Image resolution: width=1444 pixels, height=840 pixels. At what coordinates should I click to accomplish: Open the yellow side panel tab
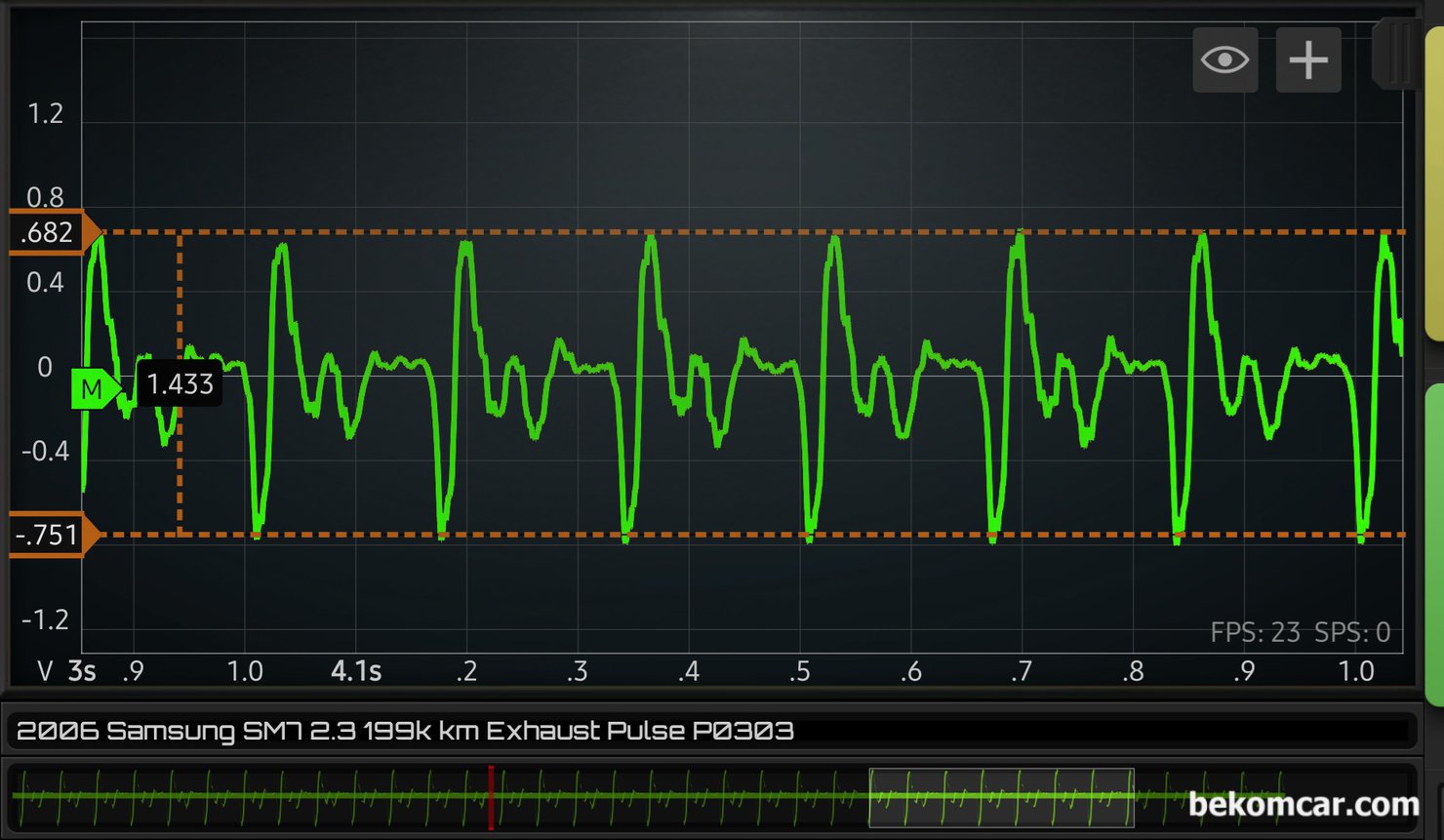(1434, 185)
